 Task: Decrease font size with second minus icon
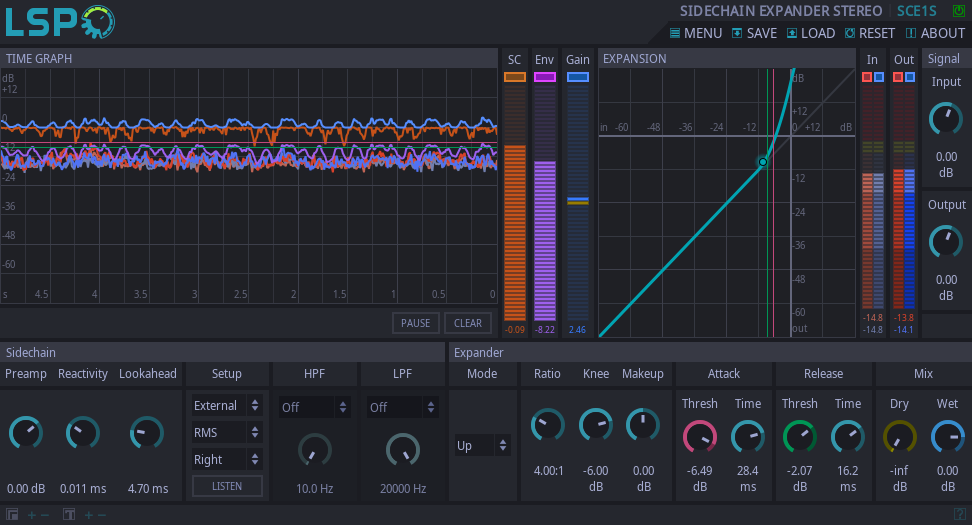click(x=102, y=515)
